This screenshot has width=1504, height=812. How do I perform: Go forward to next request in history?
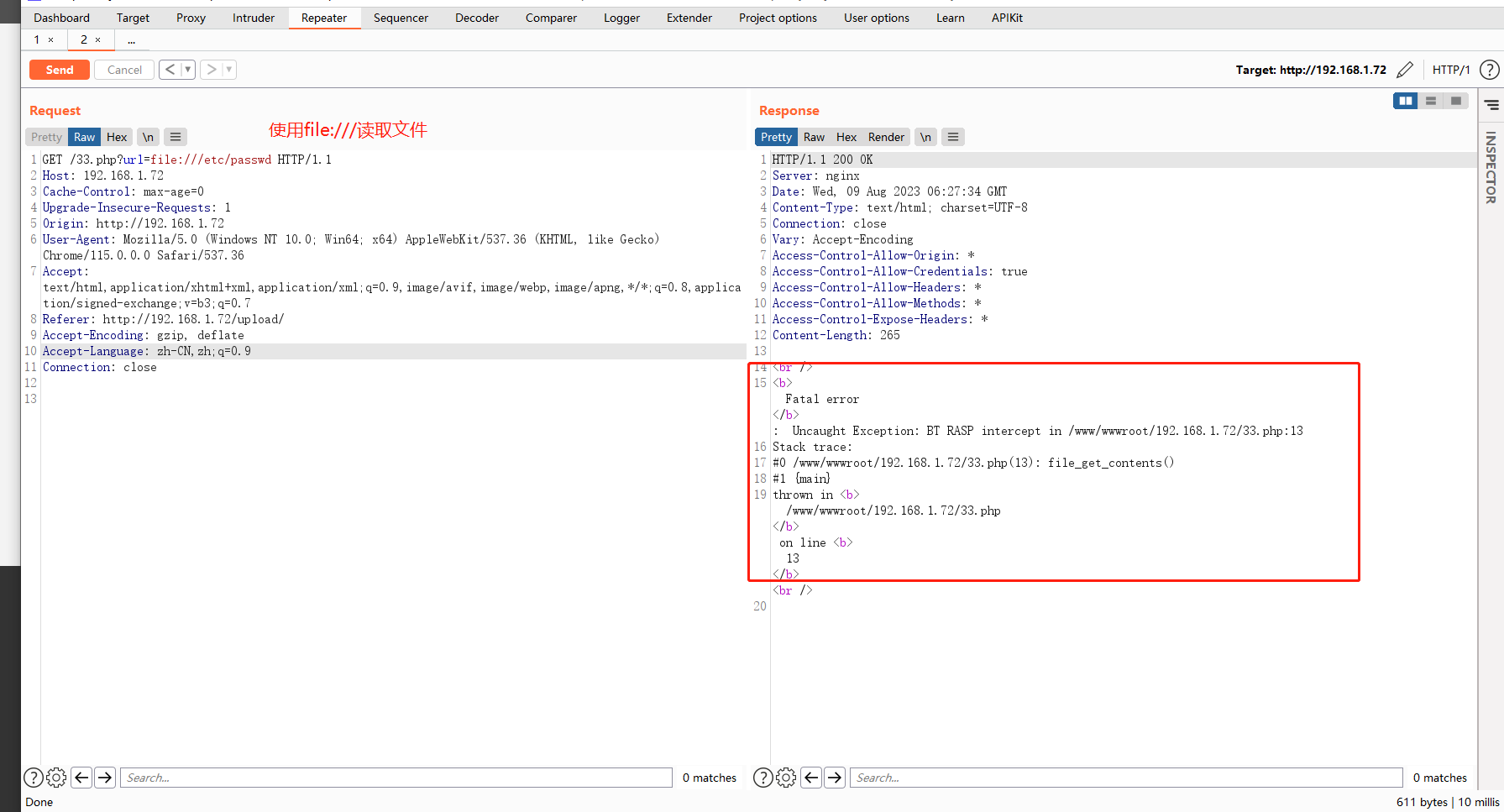click(212, 70)
